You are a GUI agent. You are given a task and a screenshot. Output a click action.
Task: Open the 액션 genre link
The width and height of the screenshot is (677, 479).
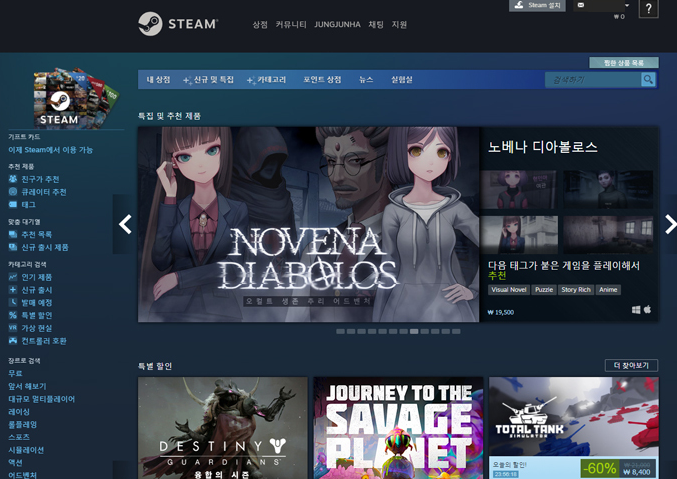click(x=15, y=462)
